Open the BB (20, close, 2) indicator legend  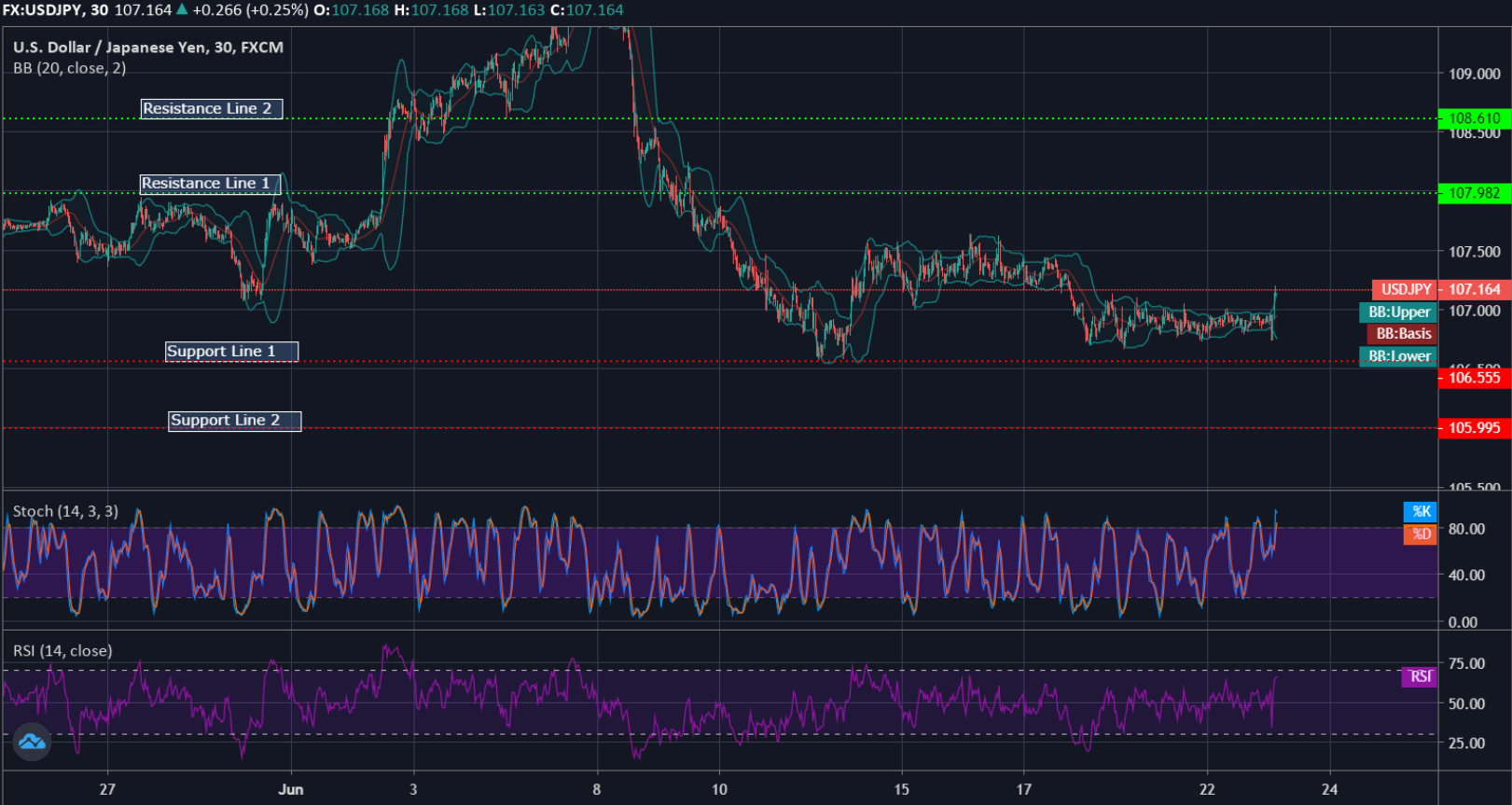click(x=69, y=68)
